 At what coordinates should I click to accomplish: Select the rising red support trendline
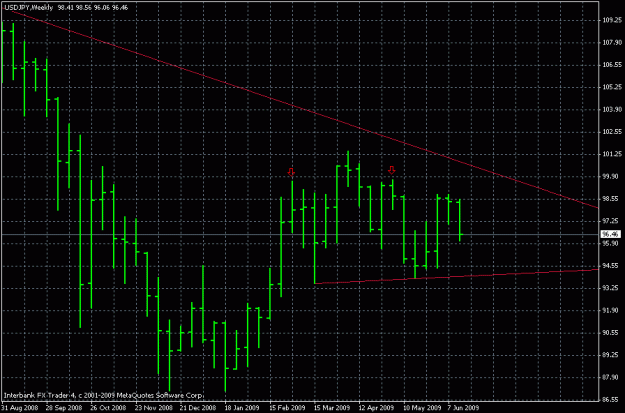coord(456,277)
